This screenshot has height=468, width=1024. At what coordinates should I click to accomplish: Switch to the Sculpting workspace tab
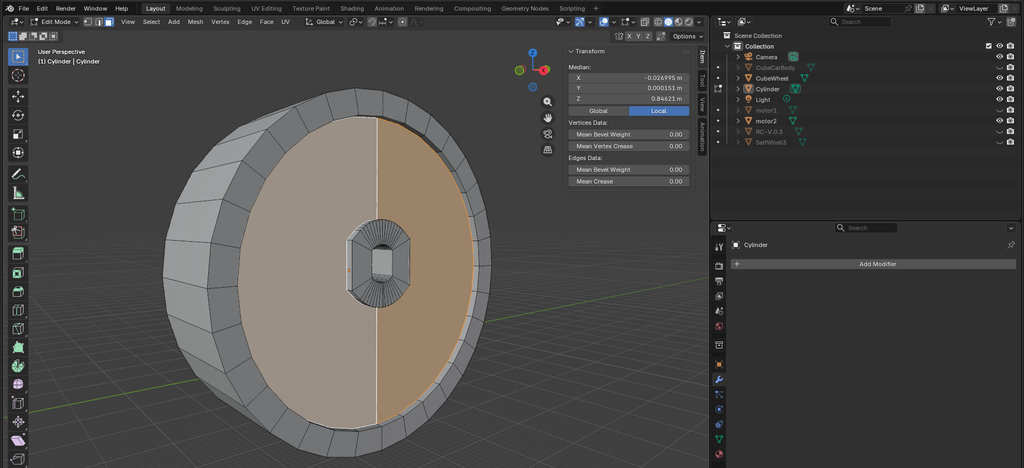click(x=227, y=8)
